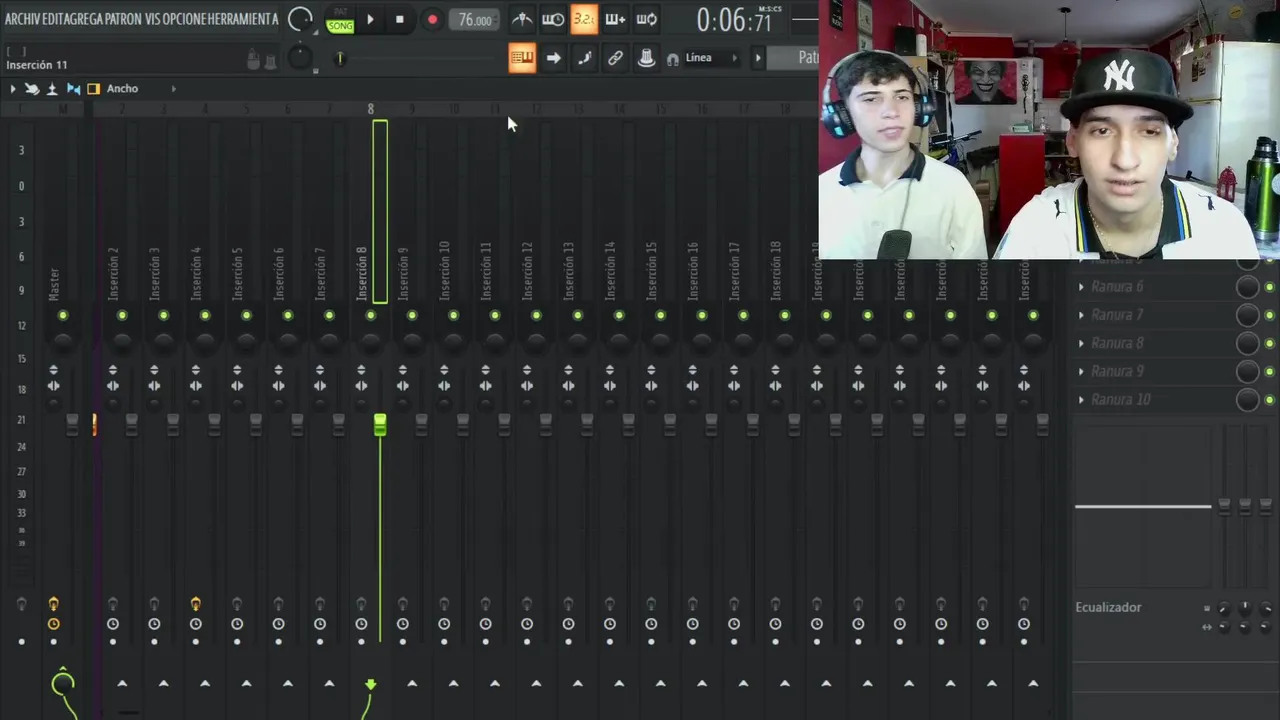The height and width of the screenshot is (720, 1280).
Task: Toggle typing keyboard to piano icon
Action: (522, 58)
